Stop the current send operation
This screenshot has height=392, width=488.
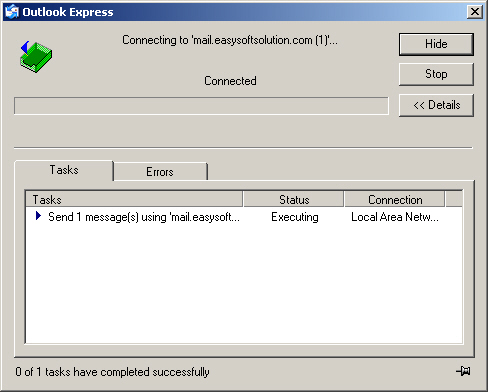tap(436, 74)
